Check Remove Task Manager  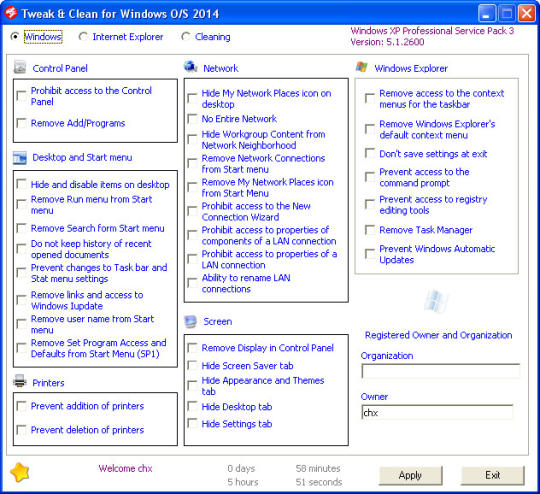[x=370, y=230]
